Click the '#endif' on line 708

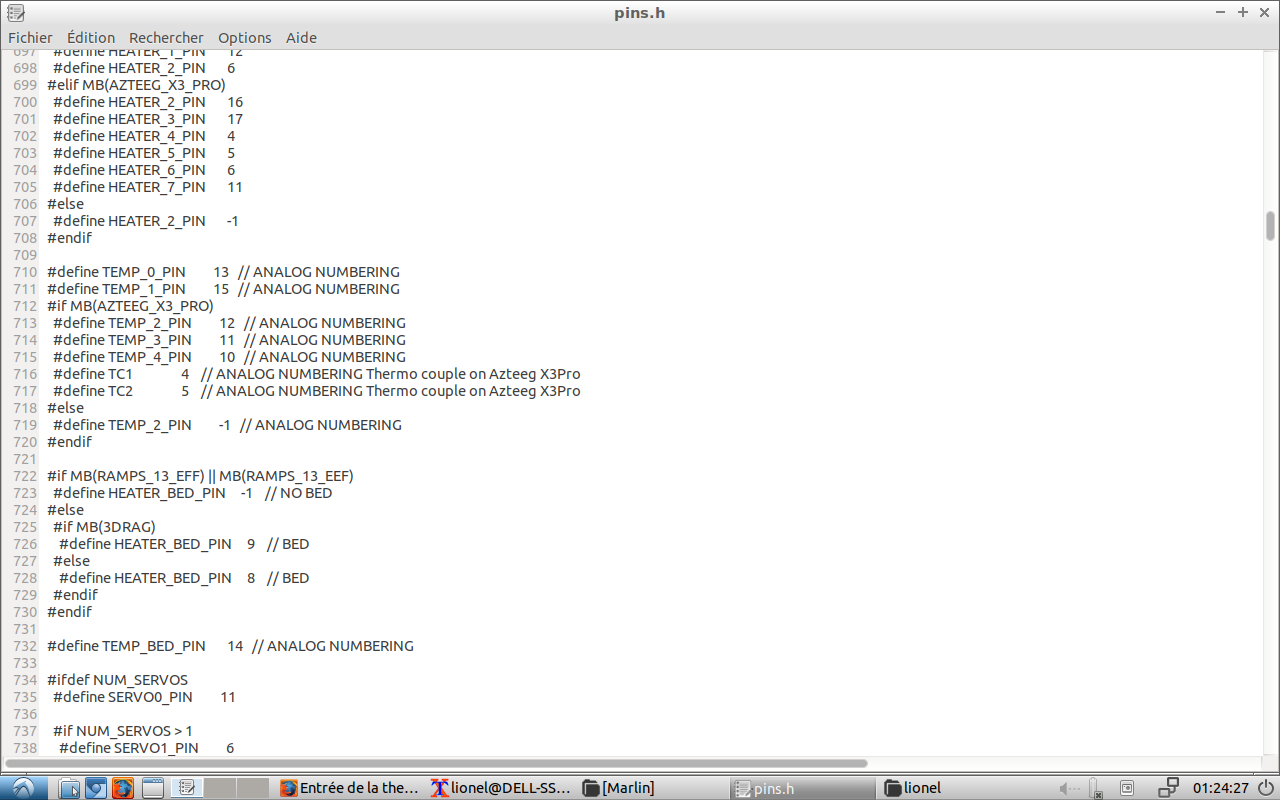[69, 238]
